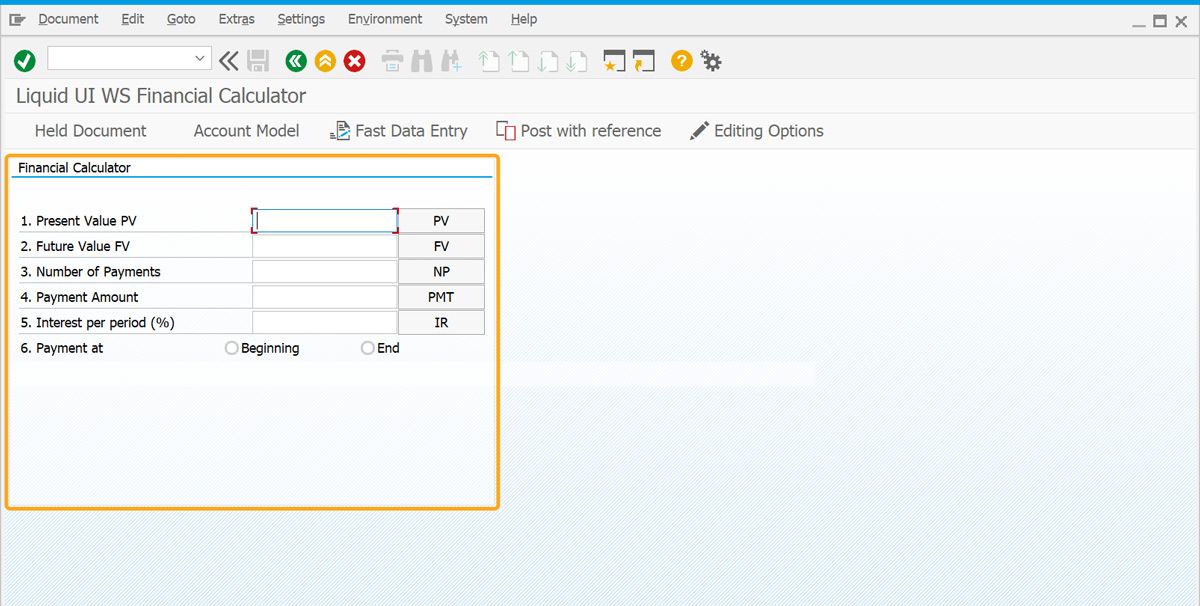The width and height of the screenshot is (1200, 606).
Task: Click the "5. Interest per period (%)" label
Action: (98, 323)
